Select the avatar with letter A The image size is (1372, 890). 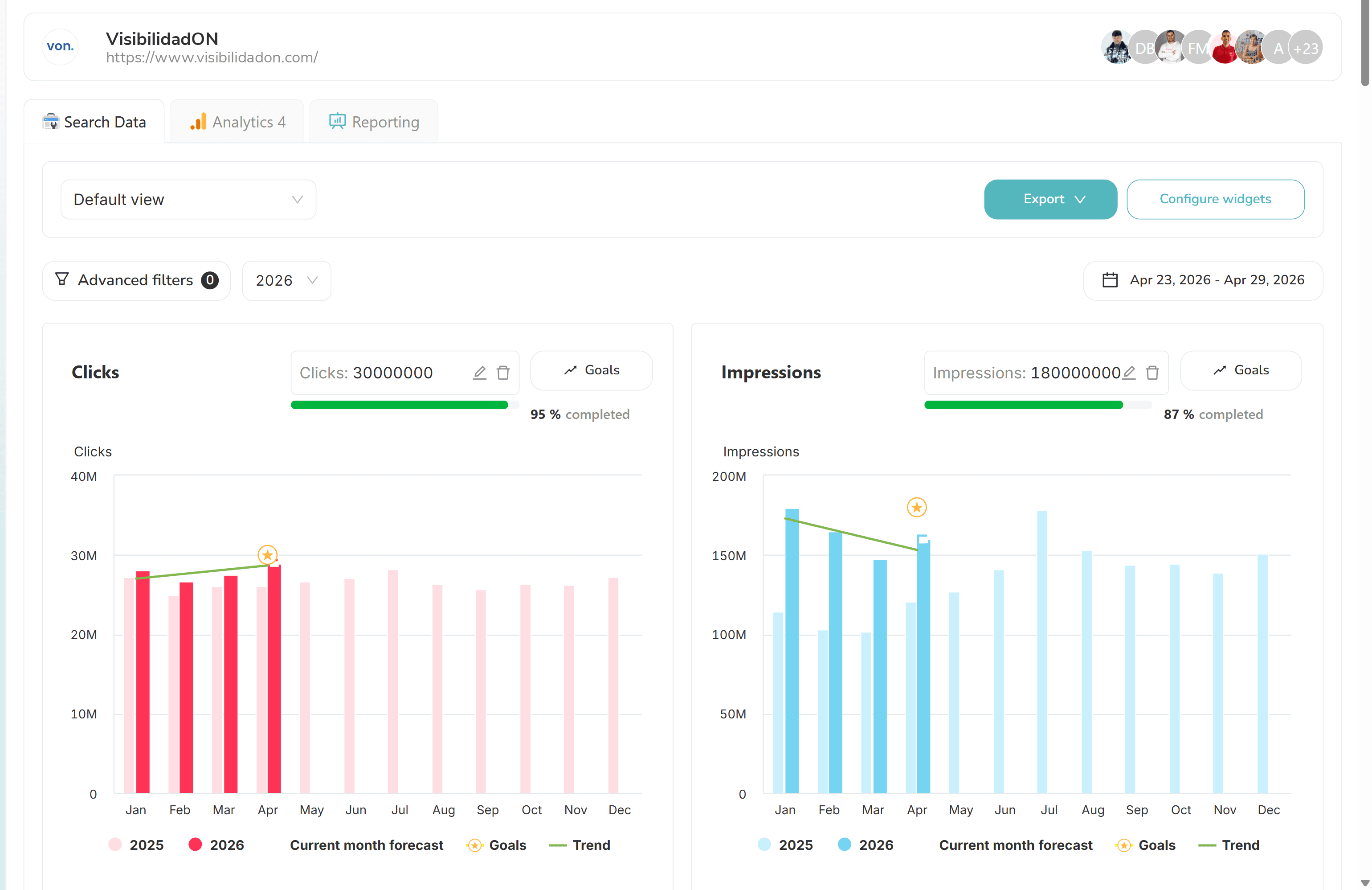point(1278,47)
